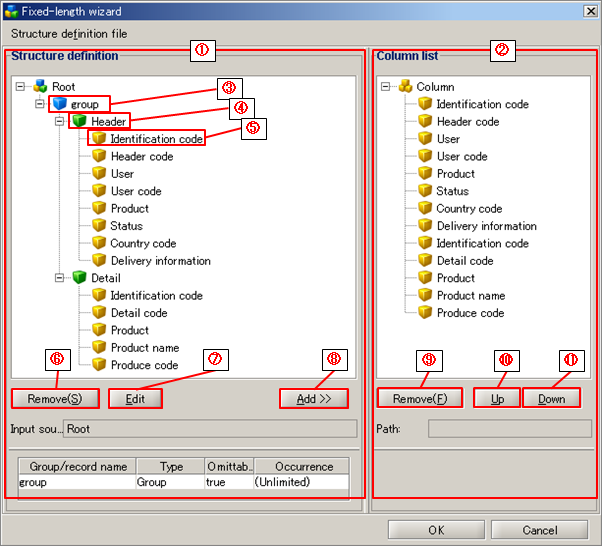Click yellow icon next to Produce code under Detail
Viewport: 602px width, 546px height.
[98, 365]
